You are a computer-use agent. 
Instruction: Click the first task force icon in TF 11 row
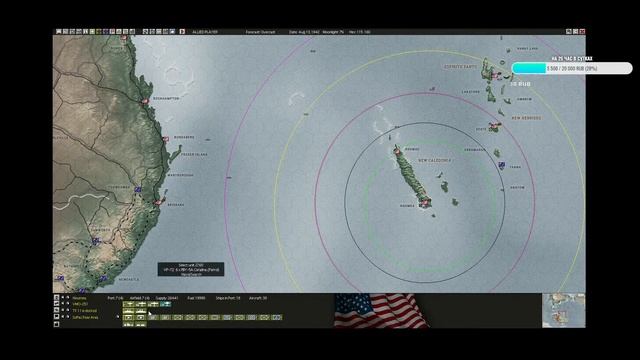(128, 311)
